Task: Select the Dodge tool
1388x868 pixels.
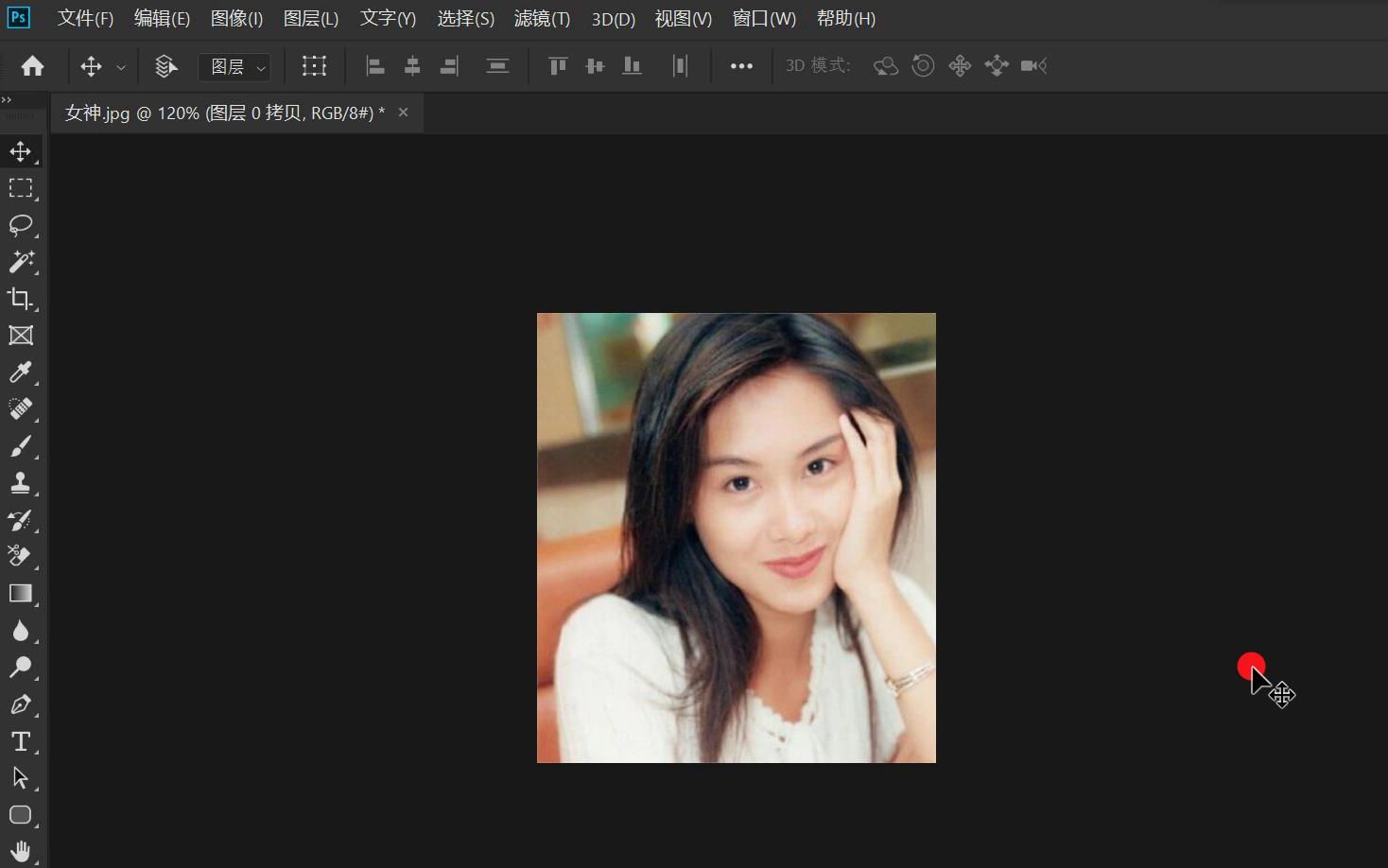Action: tap(20, 668)
